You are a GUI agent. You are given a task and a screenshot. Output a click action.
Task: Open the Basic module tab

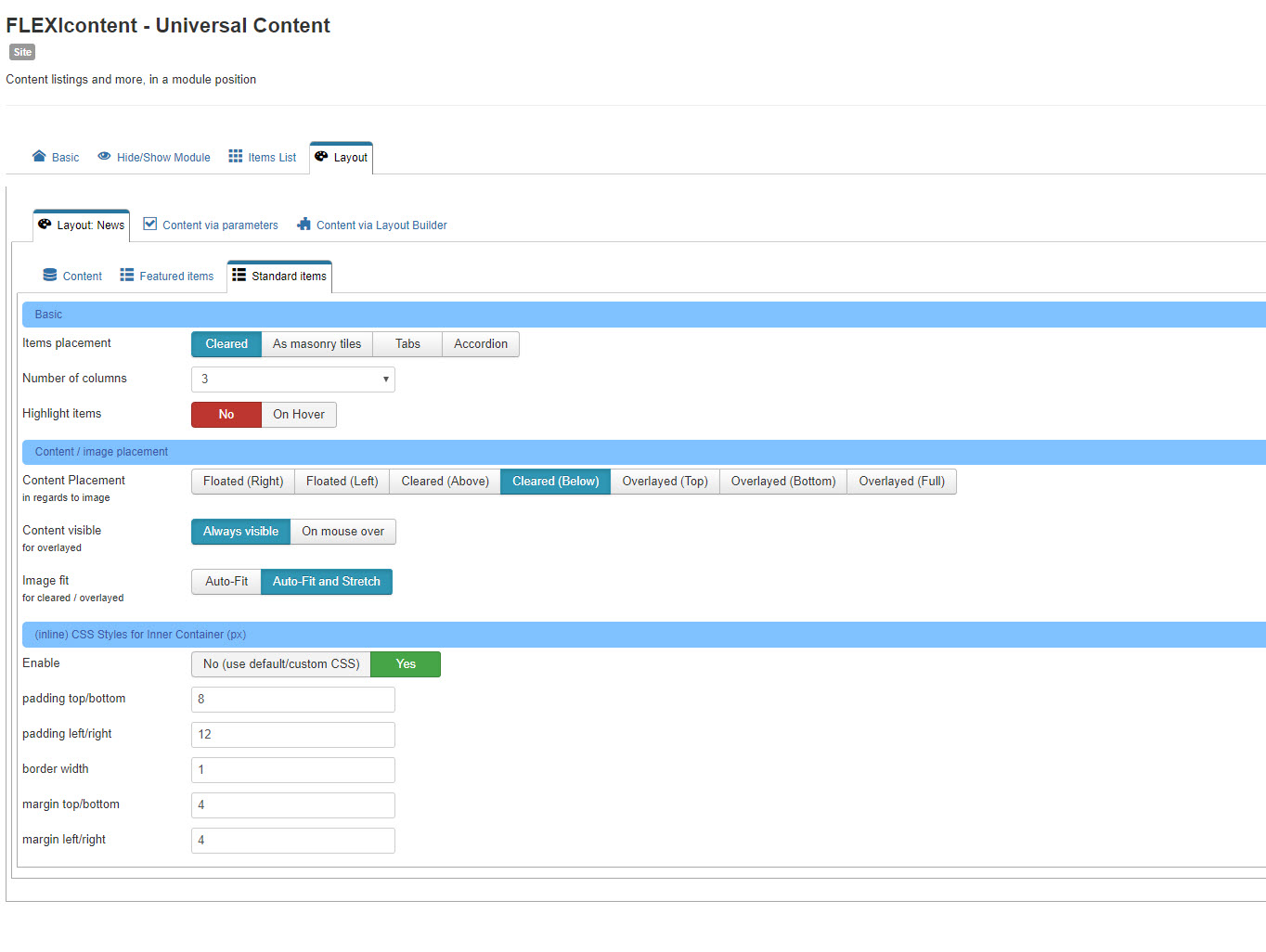click(x=56, y=157)
